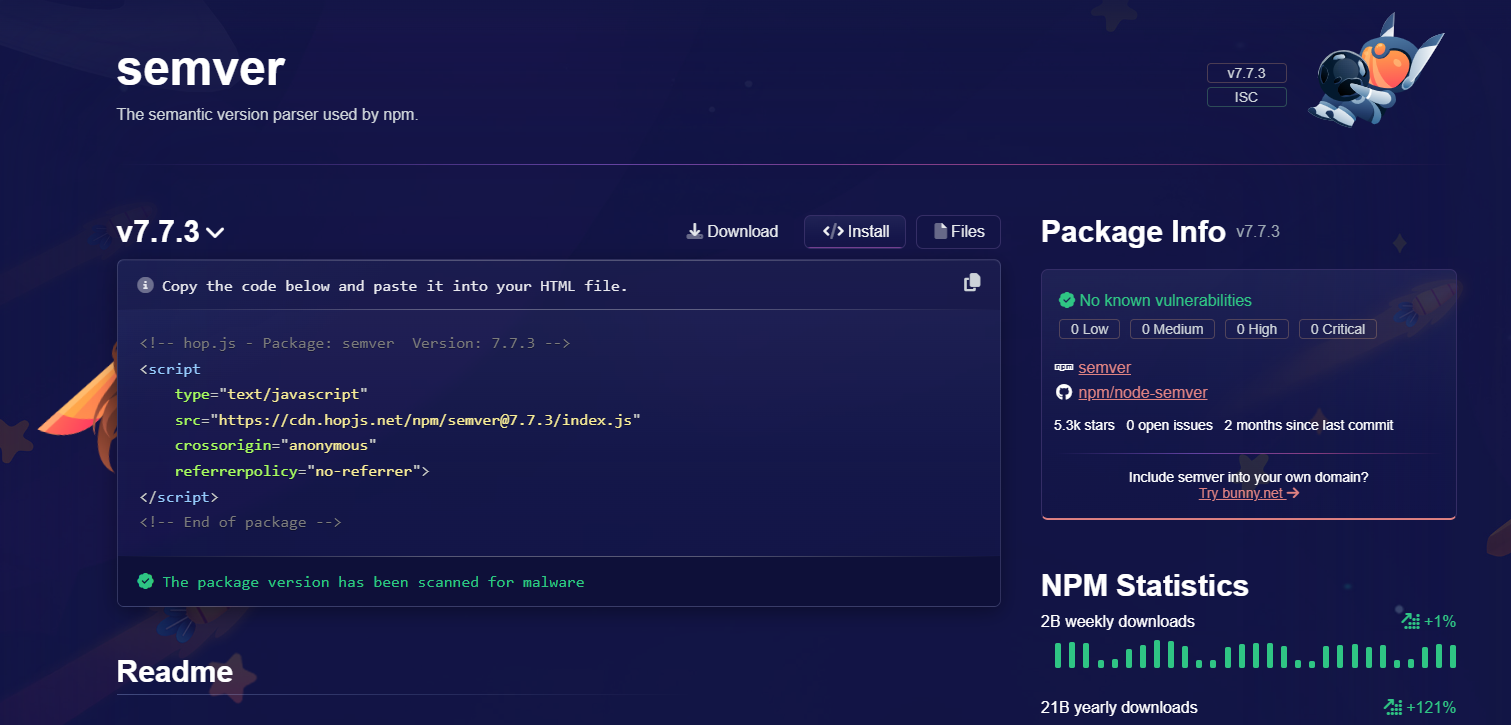Viewport: 1511px width, 725px height.
Task: Click "Include semver into your own domain?" text
Action: pos(1249,477)
